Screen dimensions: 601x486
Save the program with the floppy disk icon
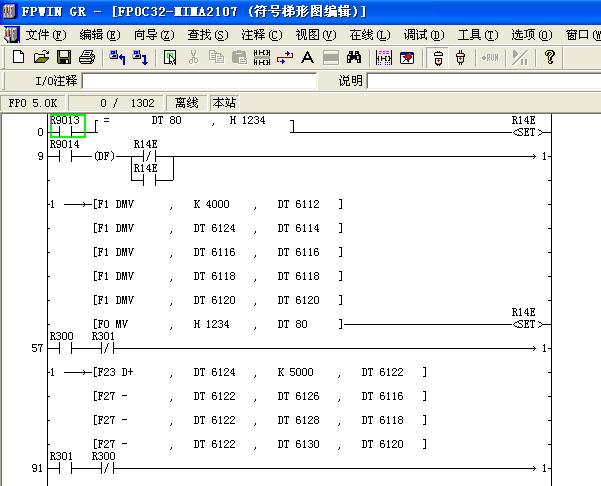click(64, 58)
